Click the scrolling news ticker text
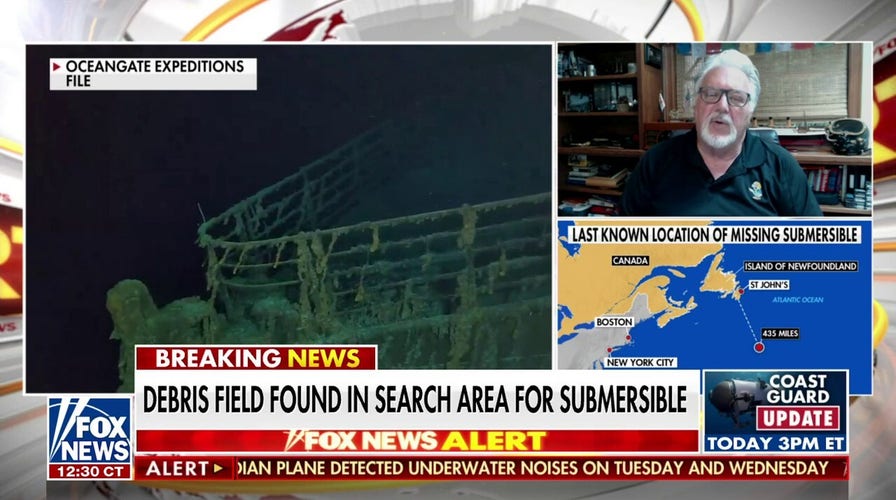This screenshot has height=500, width=896. pyautogui.click(x=533, y=468)
